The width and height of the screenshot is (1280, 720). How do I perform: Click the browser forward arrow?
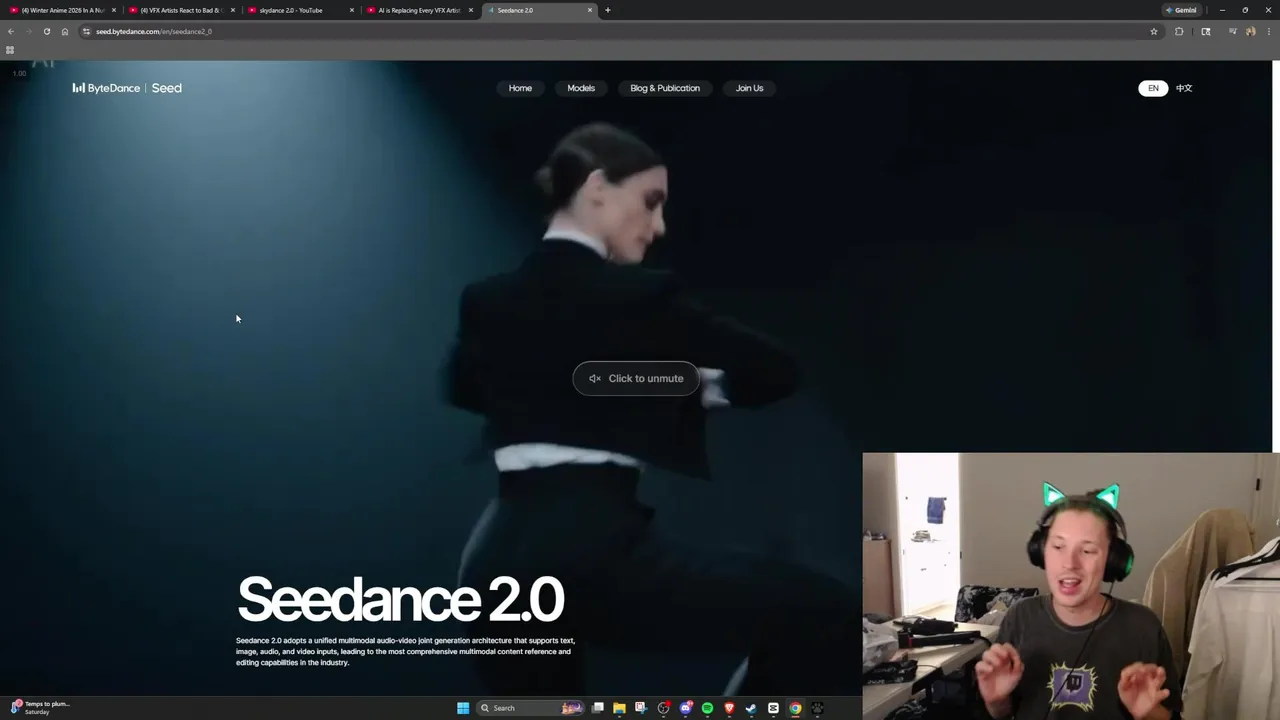pyautogui.click(x=28, y=31)
